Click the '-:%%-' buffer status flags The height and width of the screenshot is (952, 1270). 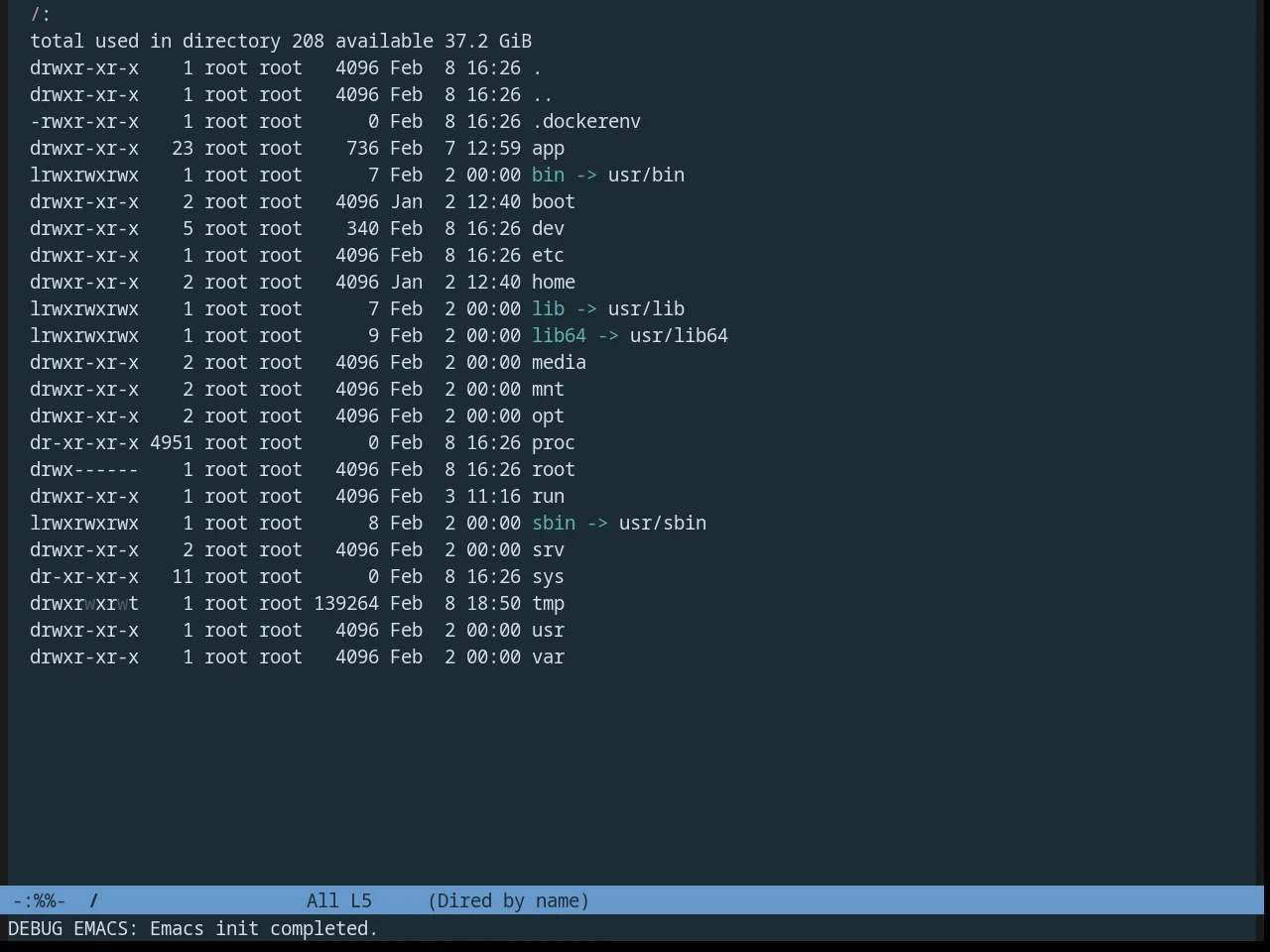[39, 901]
